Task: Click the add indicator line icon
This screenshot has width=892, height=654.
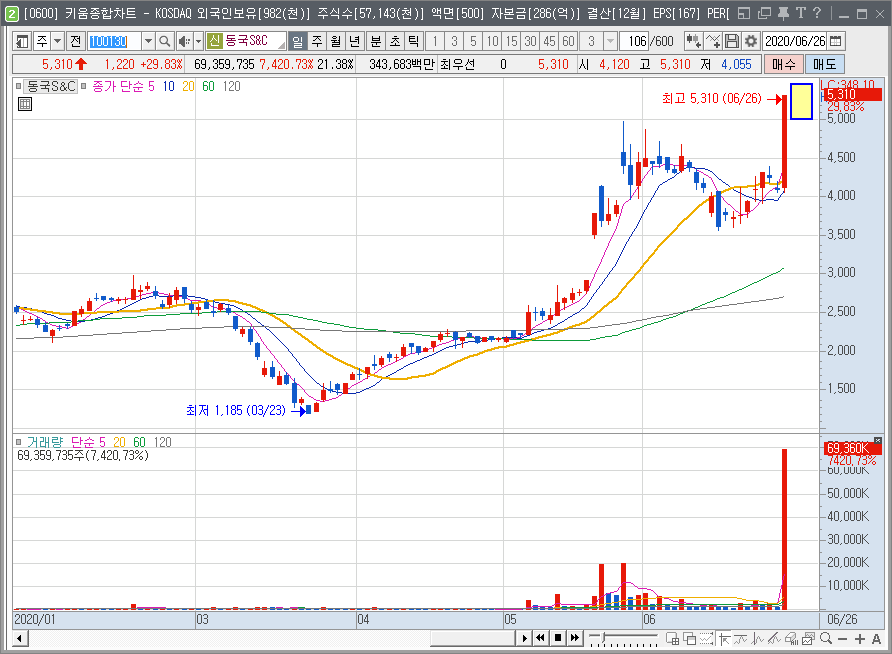Action: tap(713, 41)
